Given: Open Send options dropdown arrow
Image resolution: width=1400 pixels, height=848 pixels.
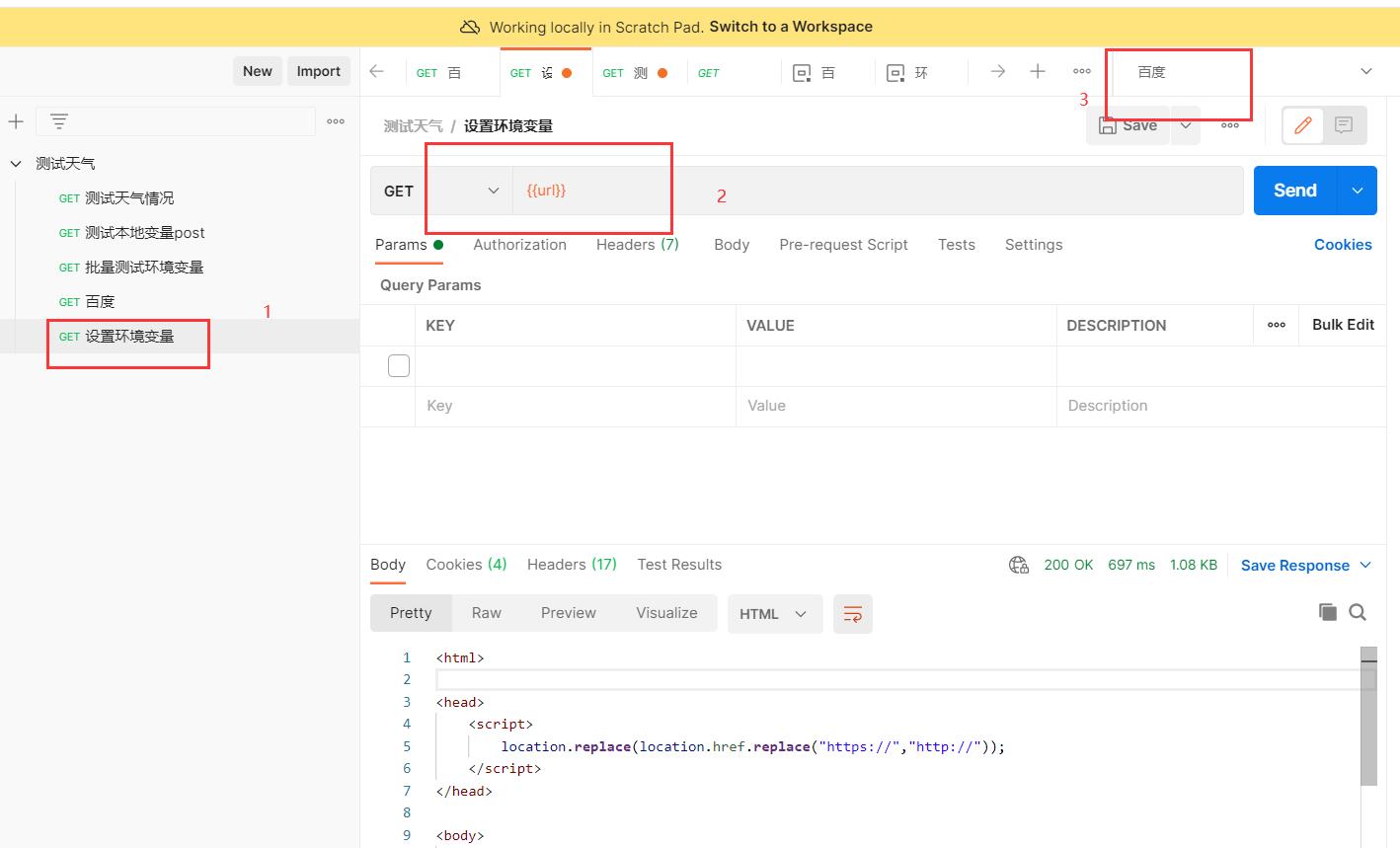Looking at the screenshot, I should click(x=1358, y=191).
